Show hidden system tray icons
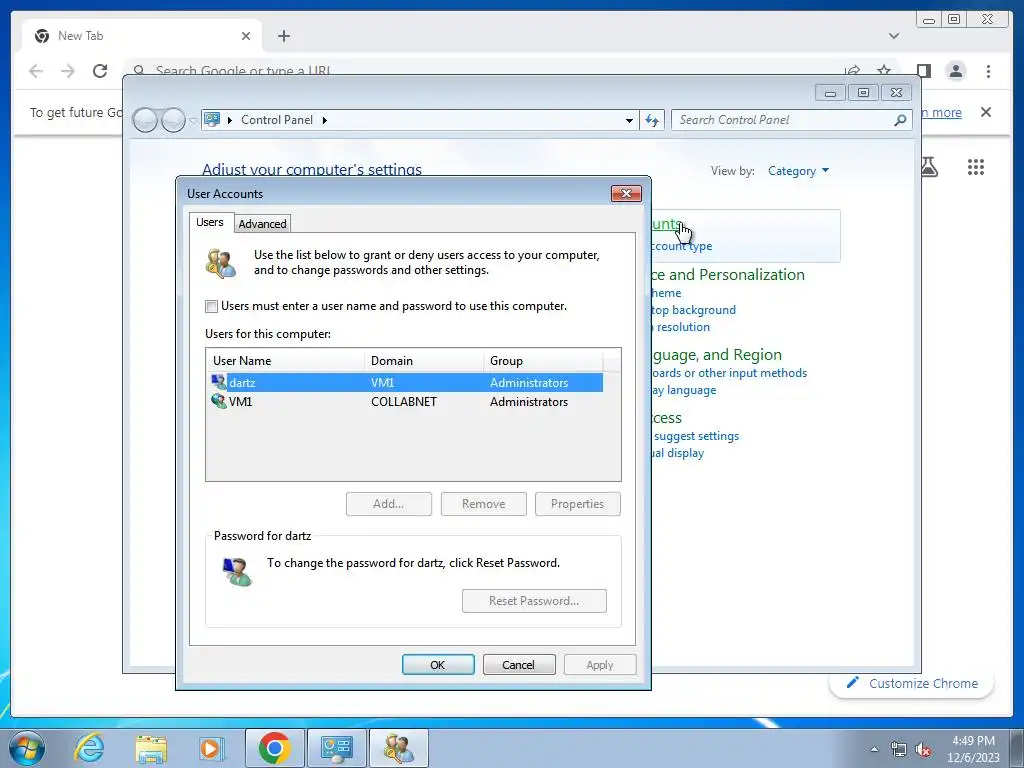This screenshot has width=1024, height=768. coord(874,749)
